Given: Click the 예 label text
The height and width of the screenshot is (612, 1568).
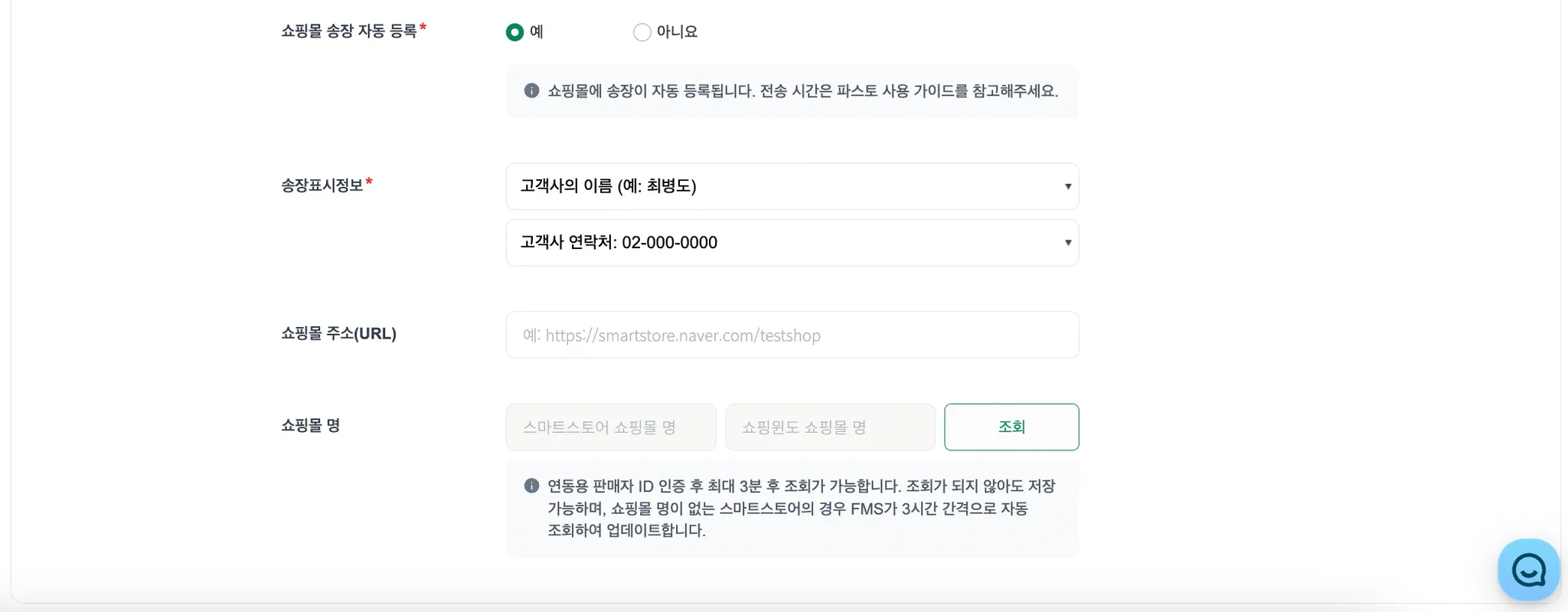Looking at the screenshot, I should click(537, 32).
